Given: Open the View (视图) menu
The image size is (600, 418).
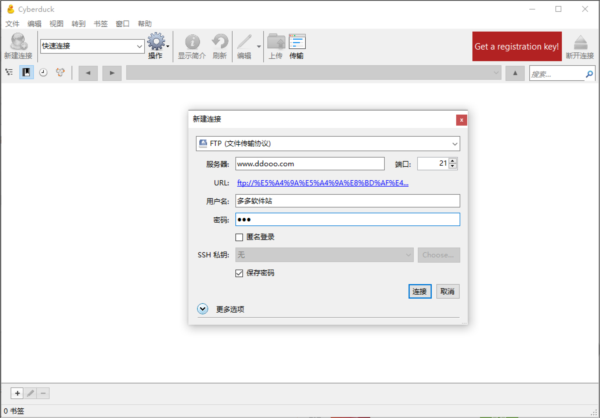Looking at the screenshot, I should [57, 24].
